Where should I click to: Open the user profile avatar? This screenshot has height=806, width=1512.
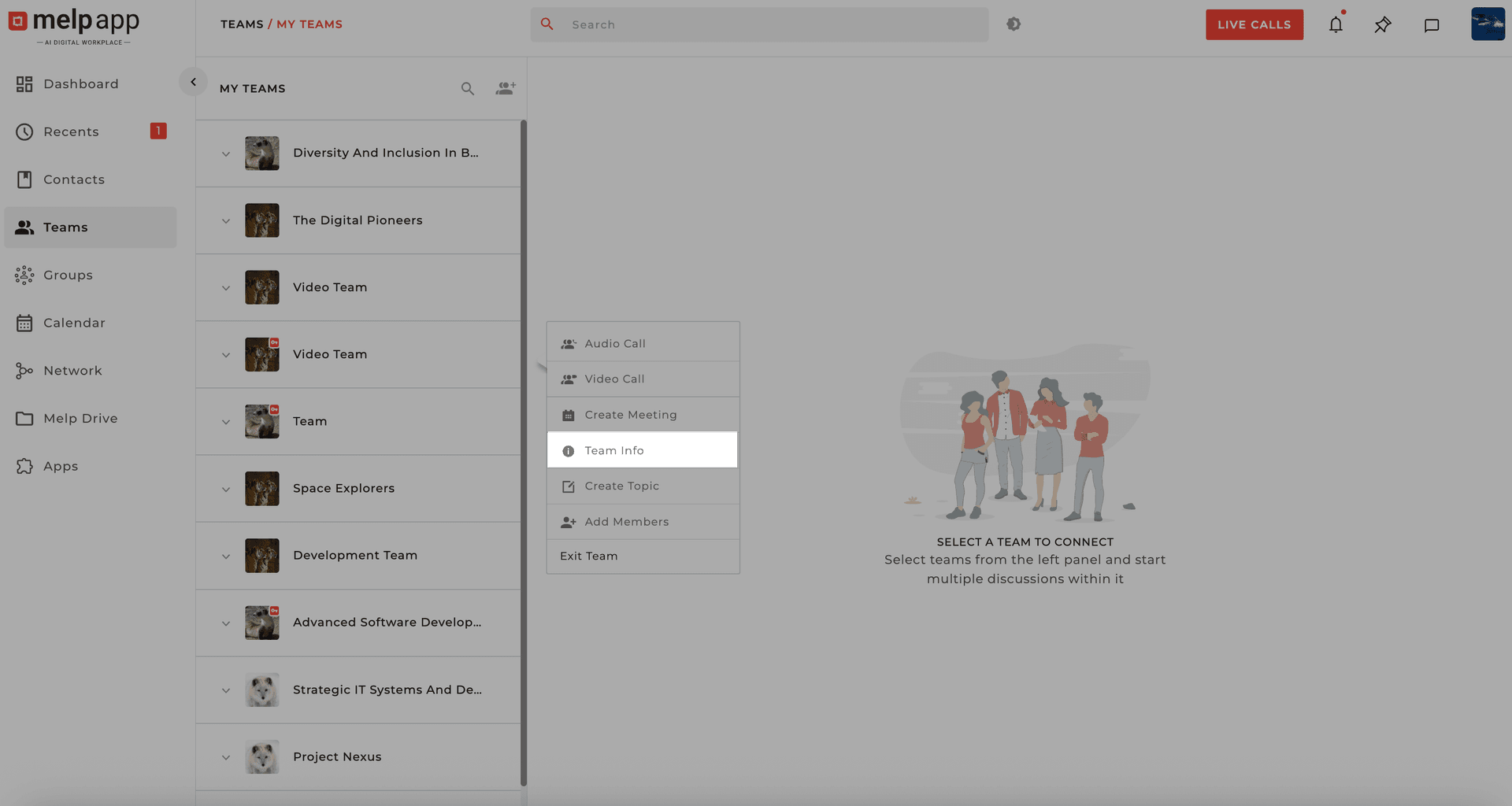[x=1488, y=24]
